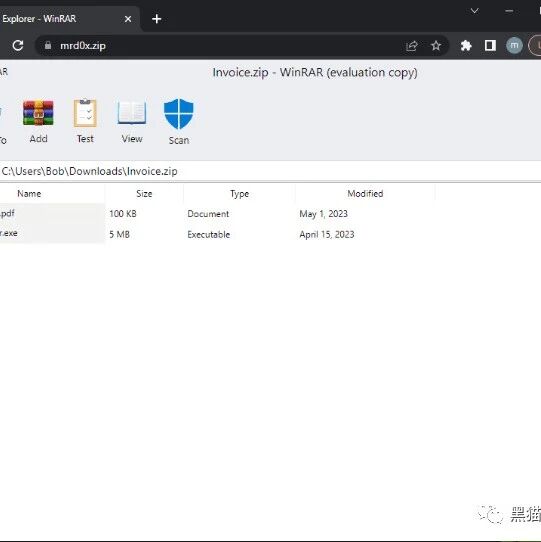
Task: Run the Scan shield icon
Action: tap(178, 114)
